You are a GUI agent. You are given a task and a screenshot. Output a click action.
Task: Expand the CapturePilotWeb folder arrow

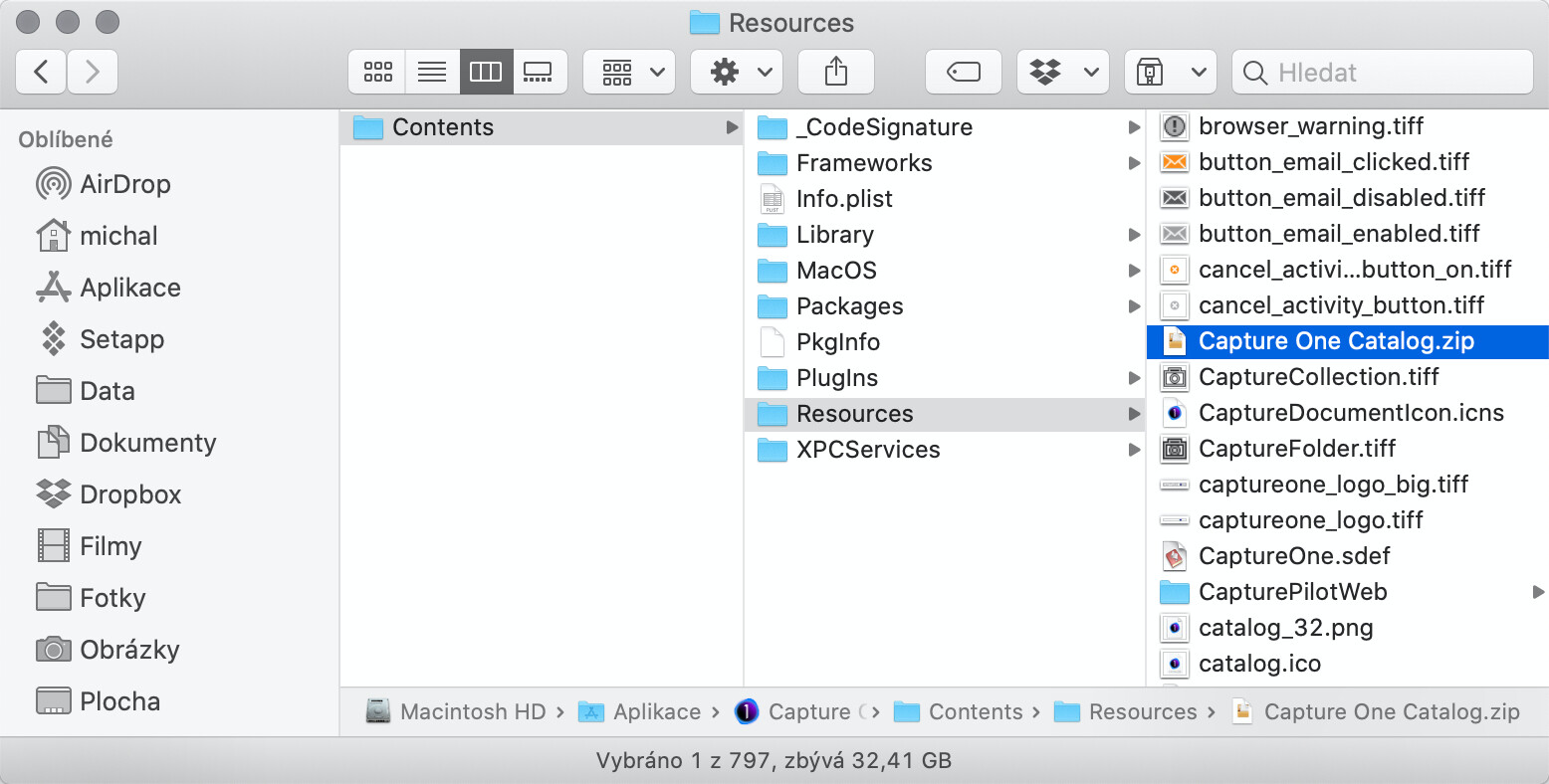point(1538,592)
